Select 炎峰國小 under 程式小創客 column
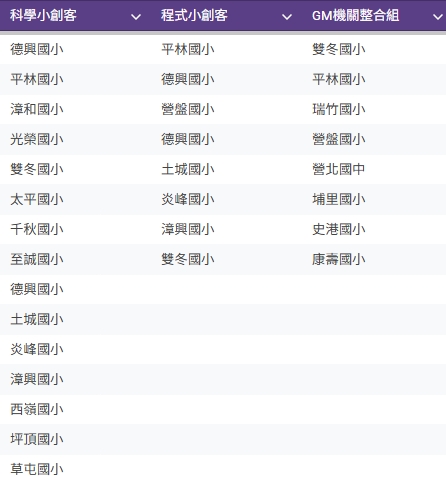 [x=188, y=199]
